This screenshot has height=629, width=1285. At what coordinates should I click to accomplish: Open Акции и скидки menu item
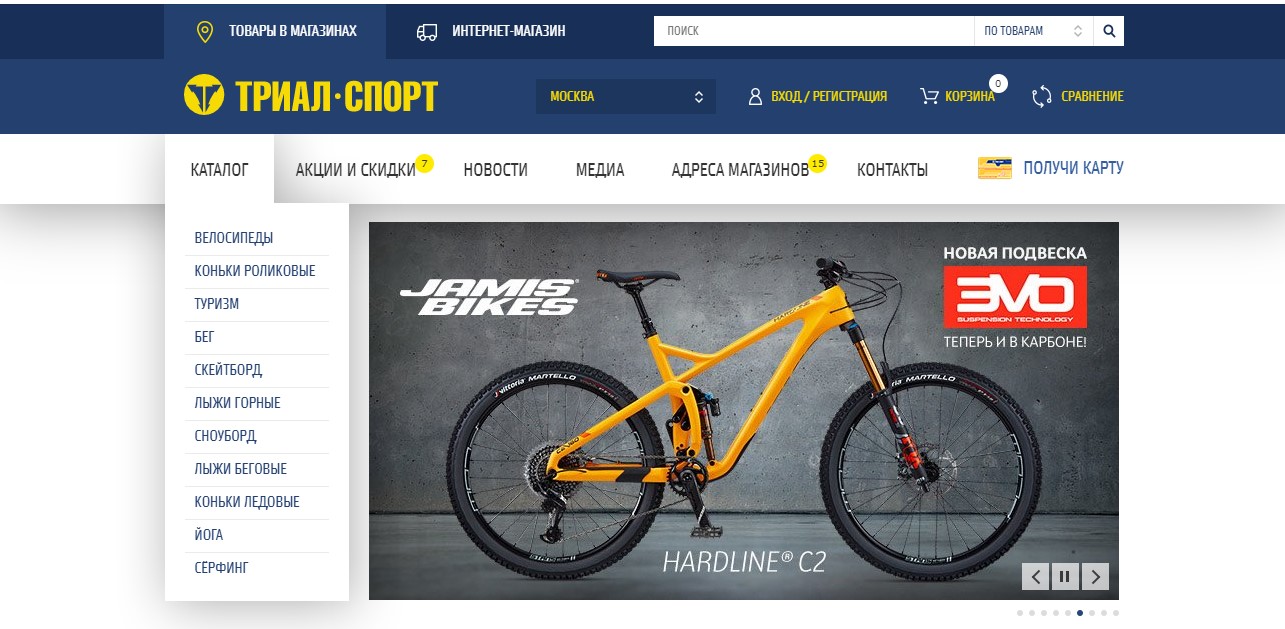click(356, 170)
